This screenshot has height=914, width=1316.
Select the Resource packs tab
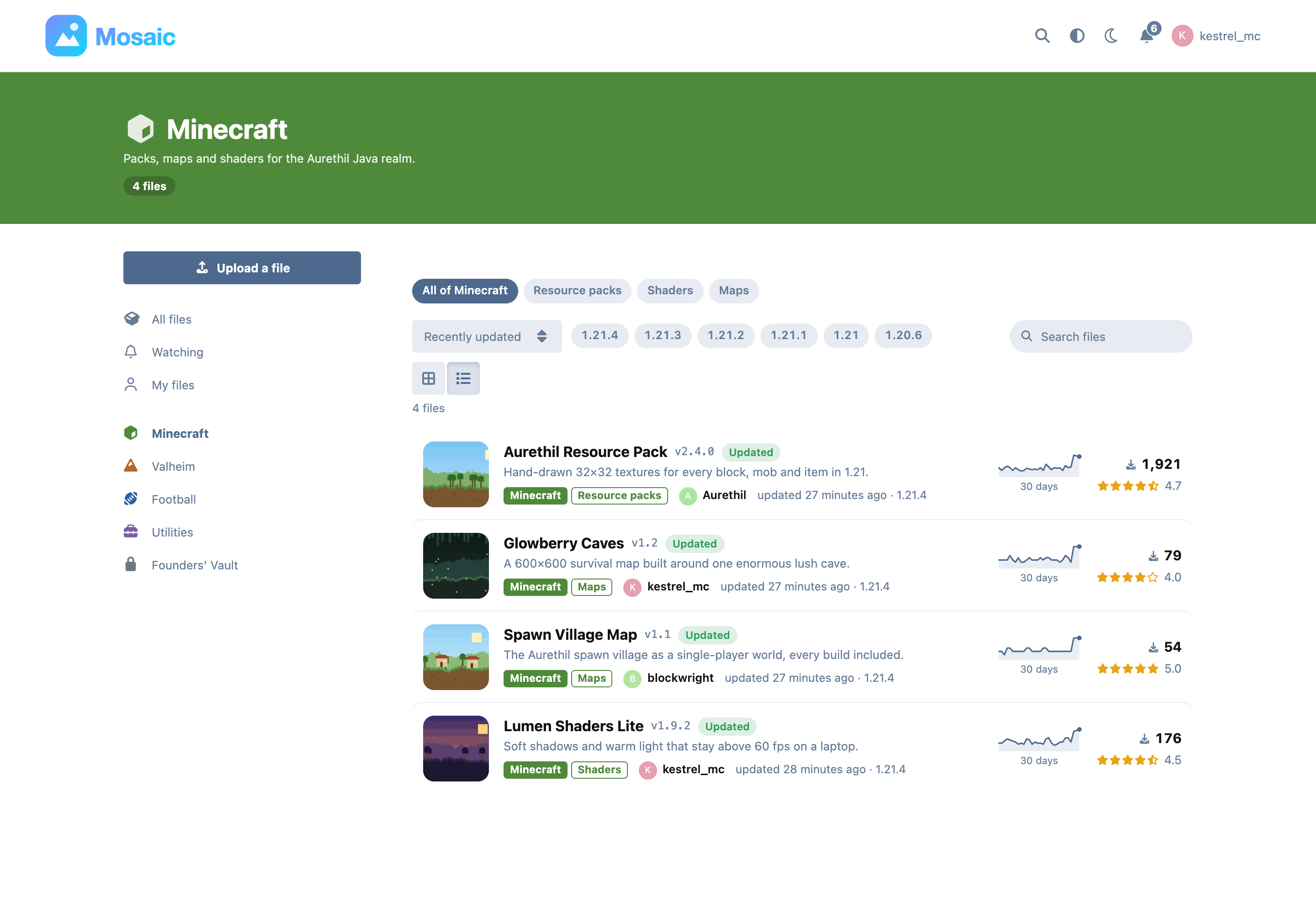click(577, 290)
